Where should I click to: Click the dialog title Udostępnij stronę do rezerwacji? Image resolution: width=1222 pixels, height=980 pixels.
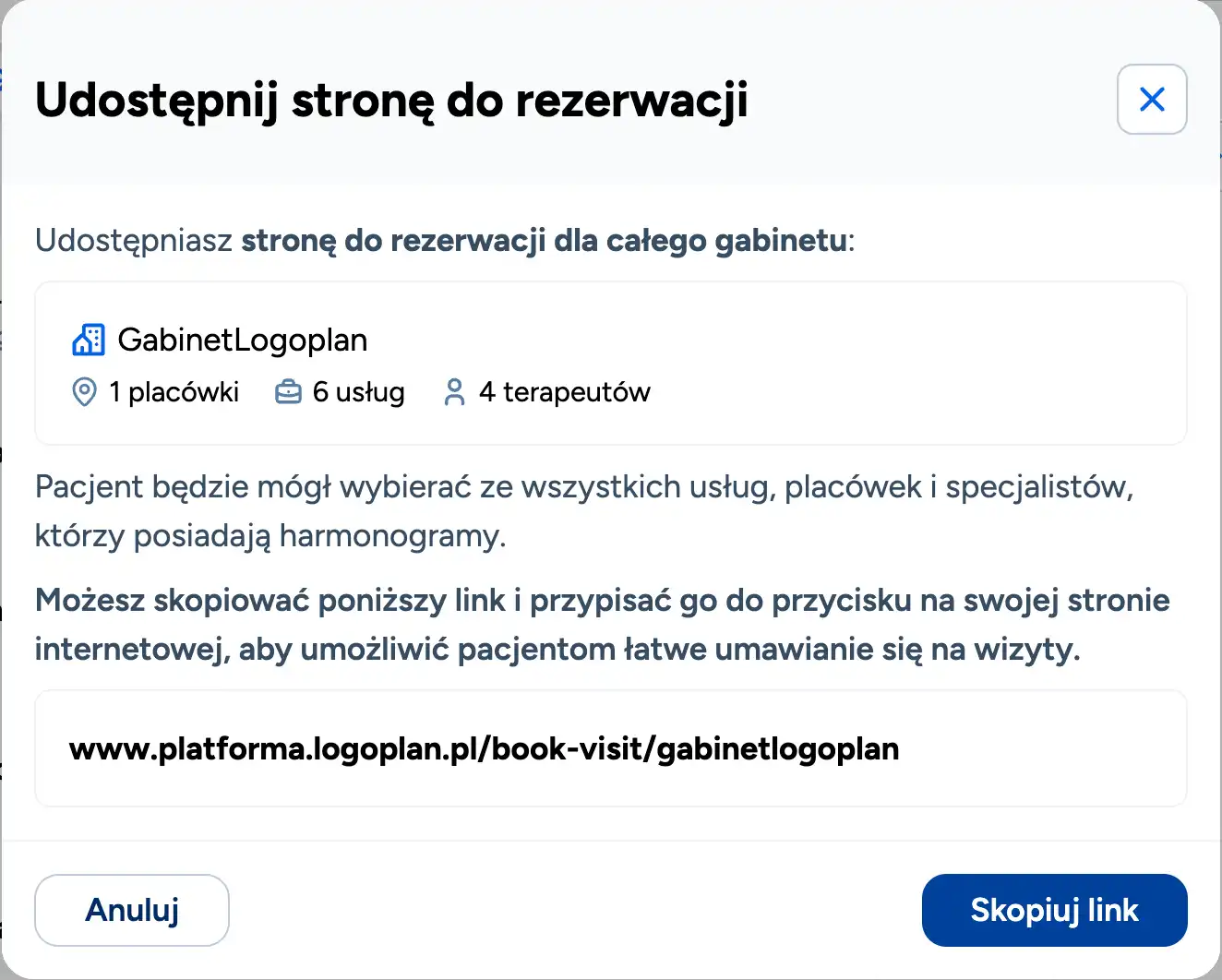pos(393,102)
